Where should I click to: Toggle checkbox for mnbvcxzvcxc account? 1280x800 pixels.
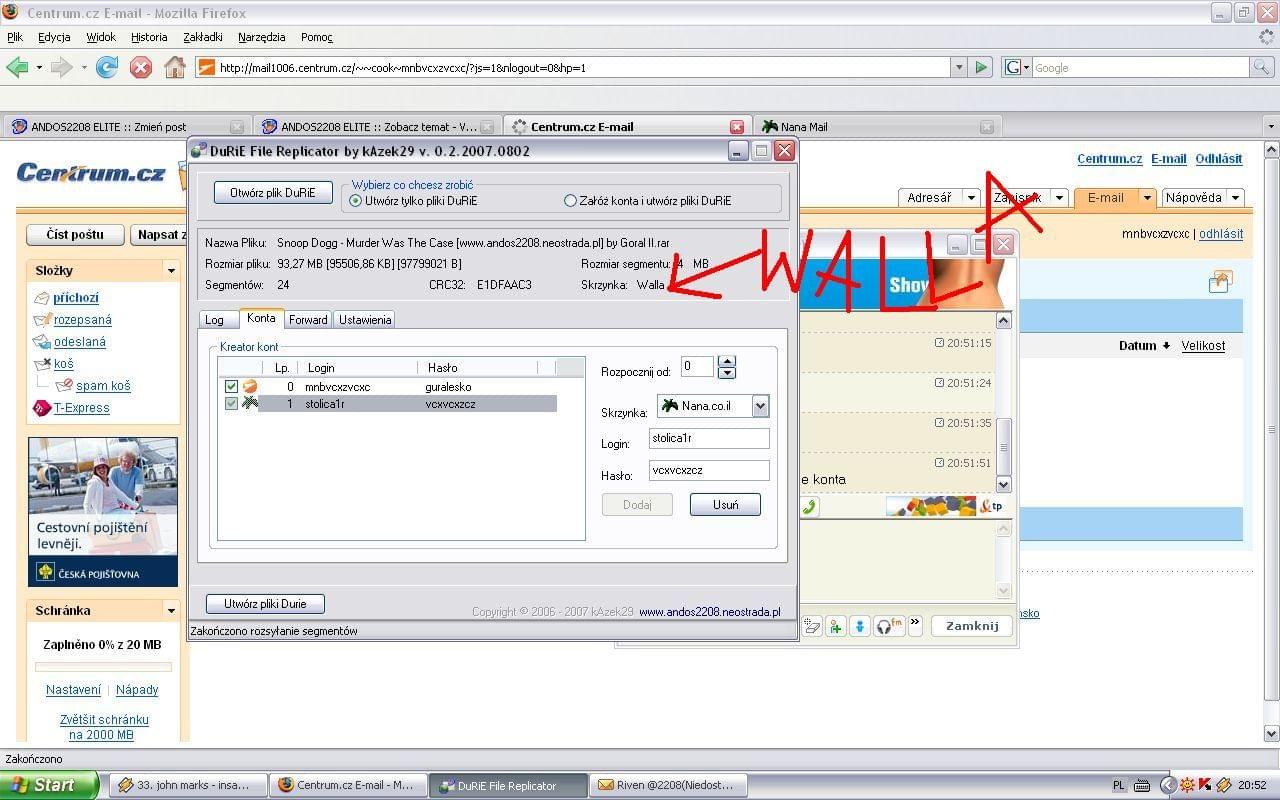(x=232, y=387)
